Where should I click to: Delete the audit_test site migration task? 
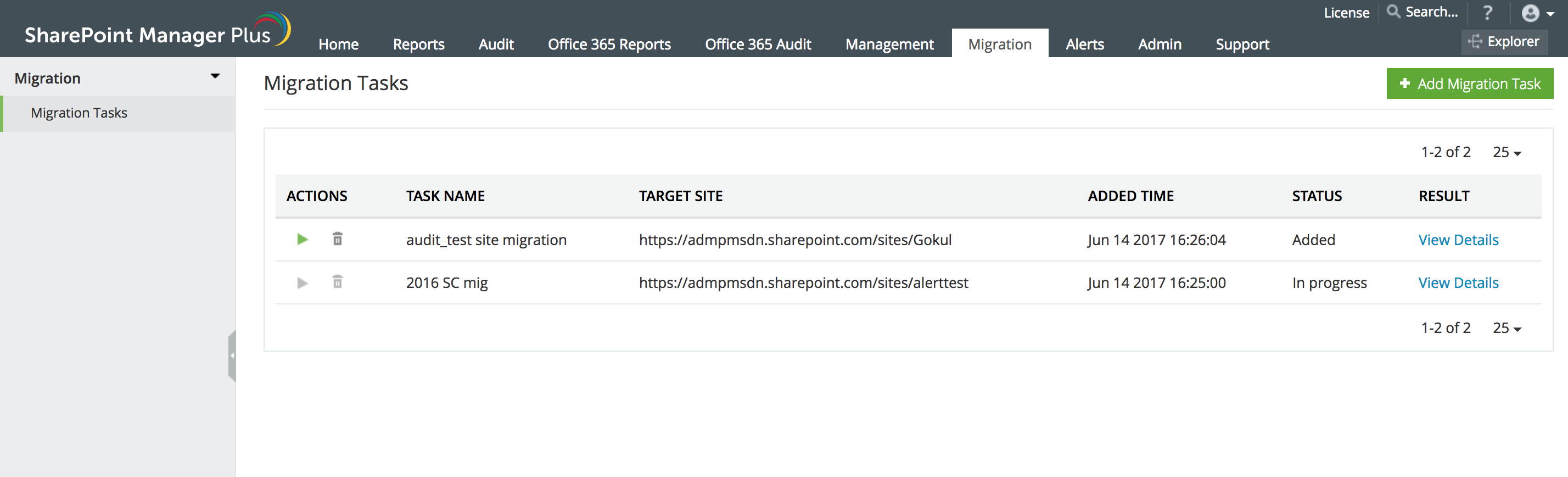[337, 239]
